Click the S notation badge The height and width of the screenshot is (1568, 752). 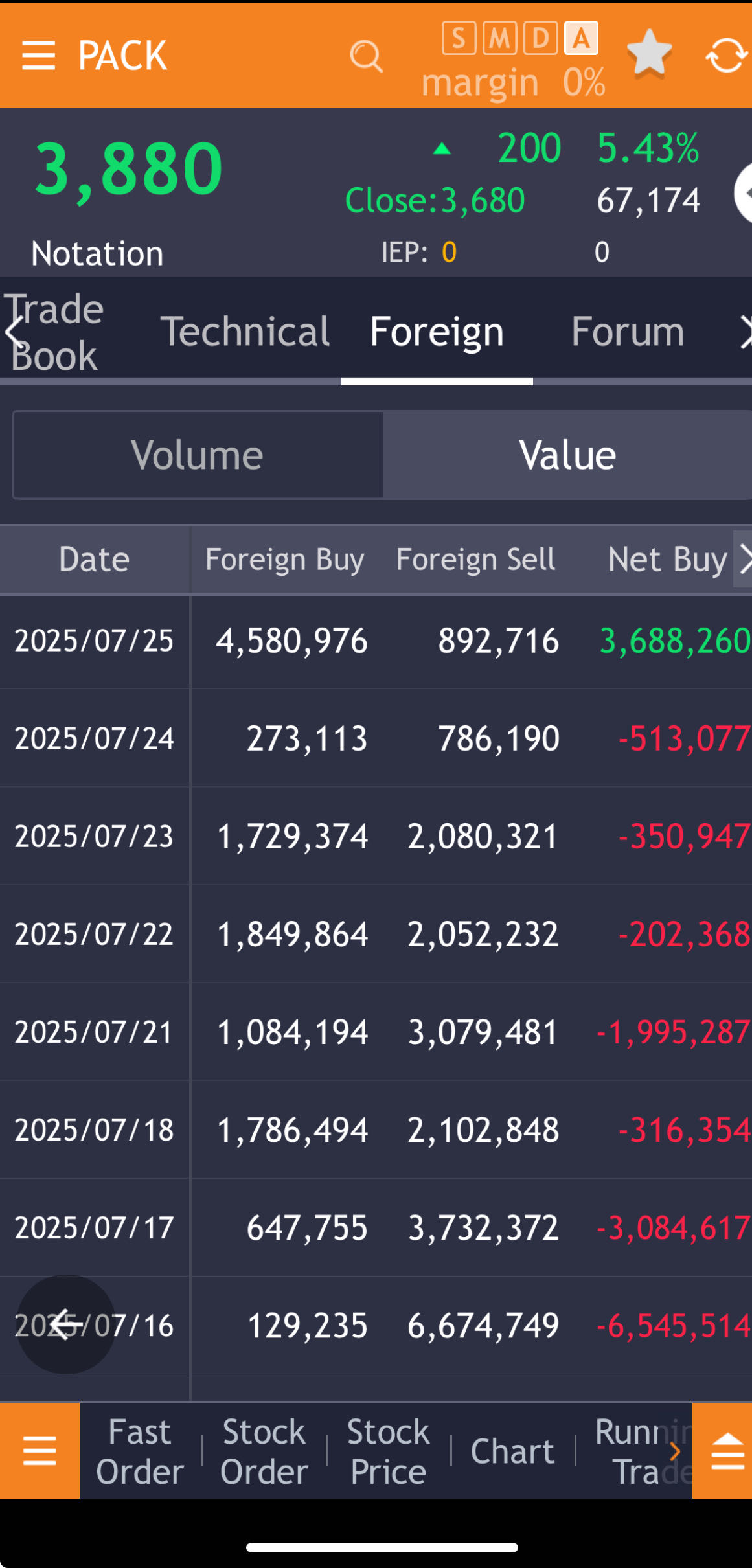(459, 38)
